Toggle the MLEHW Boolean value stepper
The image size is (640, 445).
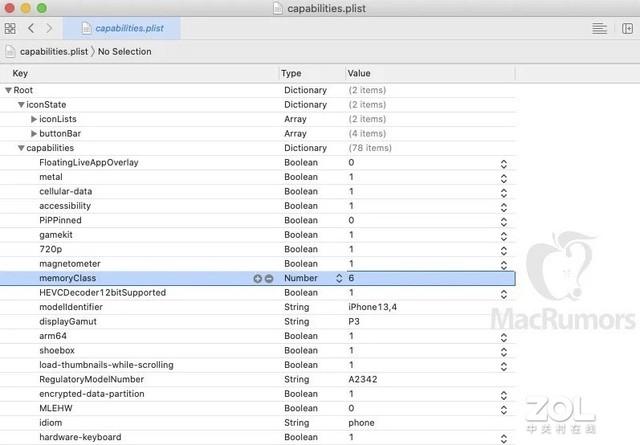504,410
